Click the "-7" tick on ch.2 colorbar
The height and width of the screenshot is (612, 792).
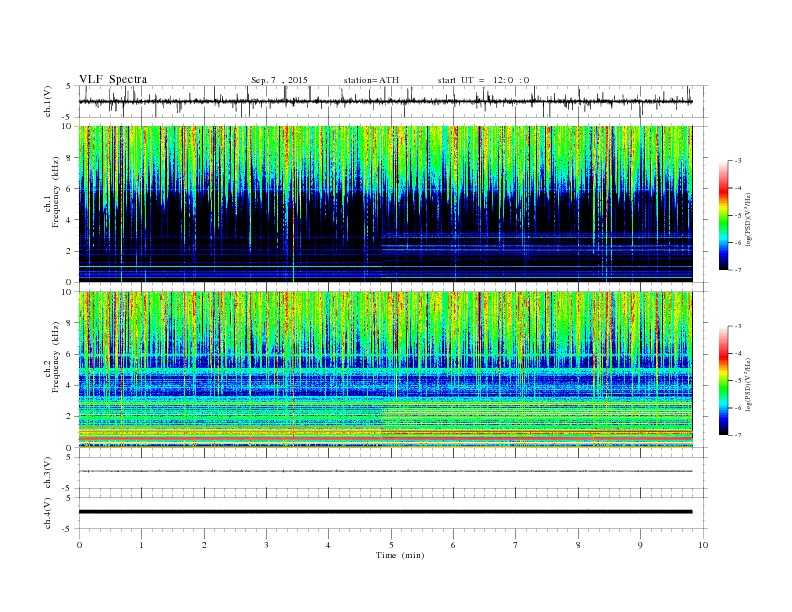click(737, 435)
